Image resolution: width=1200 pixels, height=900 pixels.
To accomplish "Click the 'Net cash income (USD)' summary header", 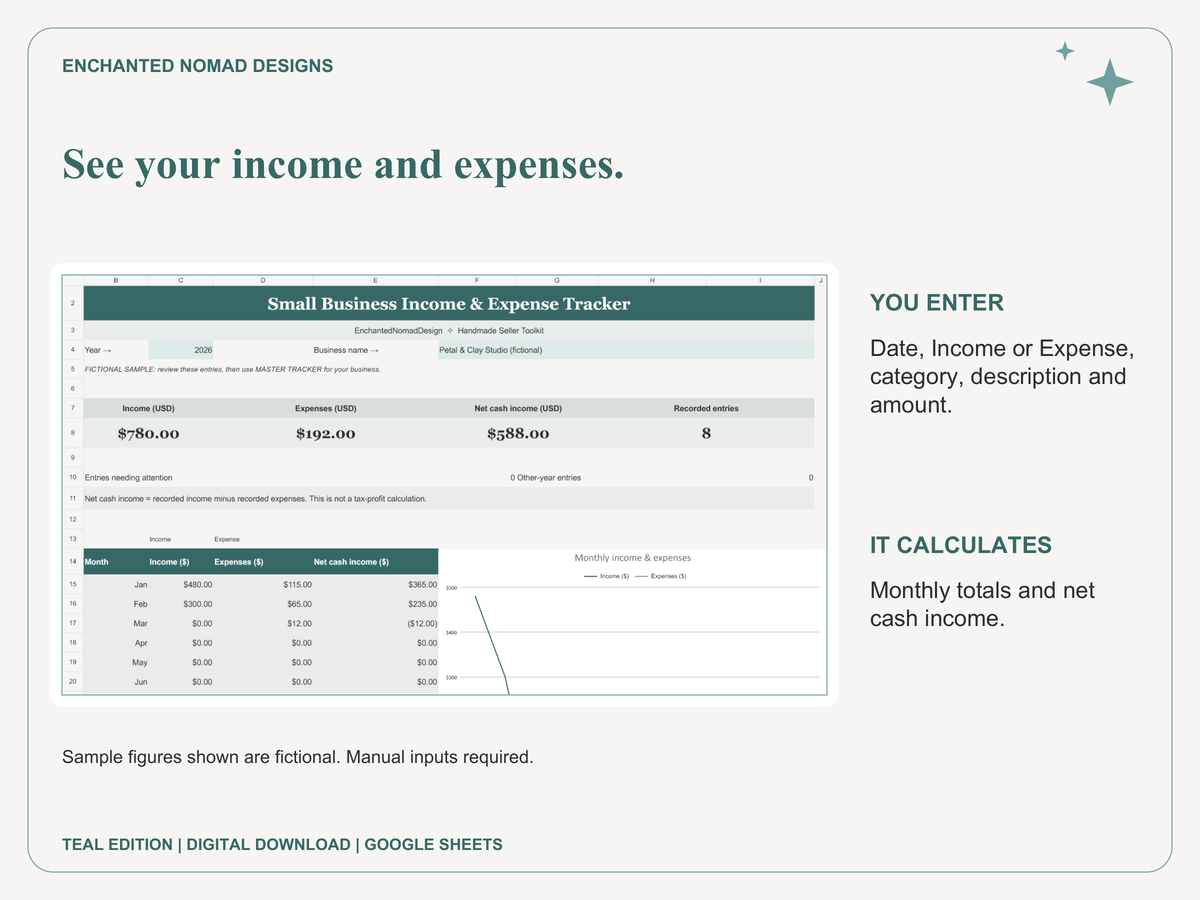I will 518,408.
